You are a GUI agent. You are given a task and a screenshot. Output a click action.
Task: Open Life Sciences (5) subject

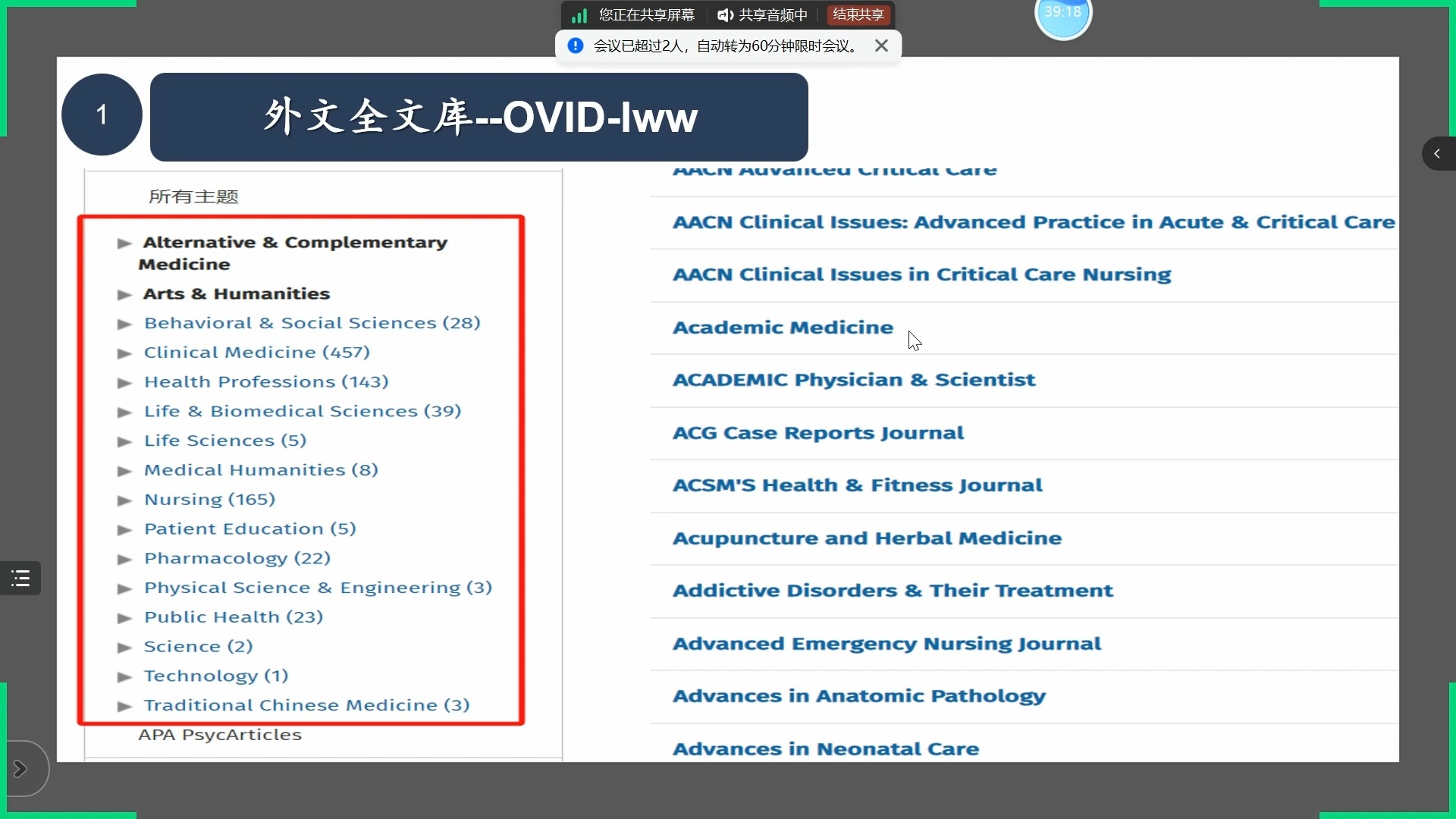[x=225, y=441]
